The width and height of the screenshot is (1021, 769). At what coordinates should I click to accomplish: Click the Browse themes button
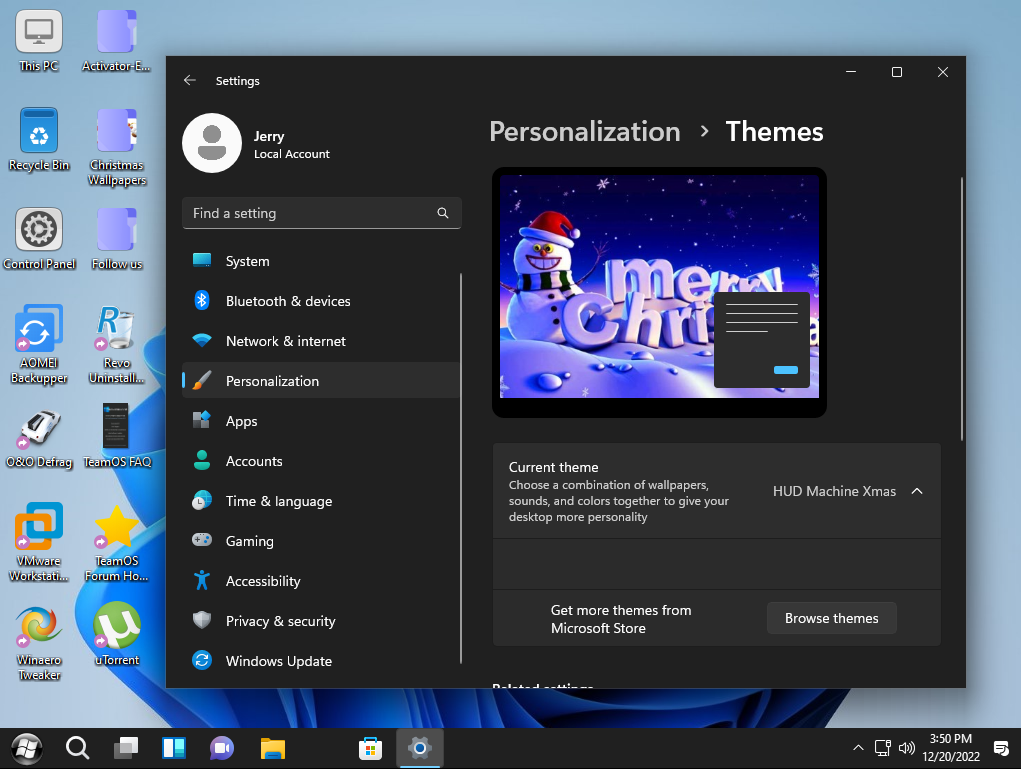point(831,618)
